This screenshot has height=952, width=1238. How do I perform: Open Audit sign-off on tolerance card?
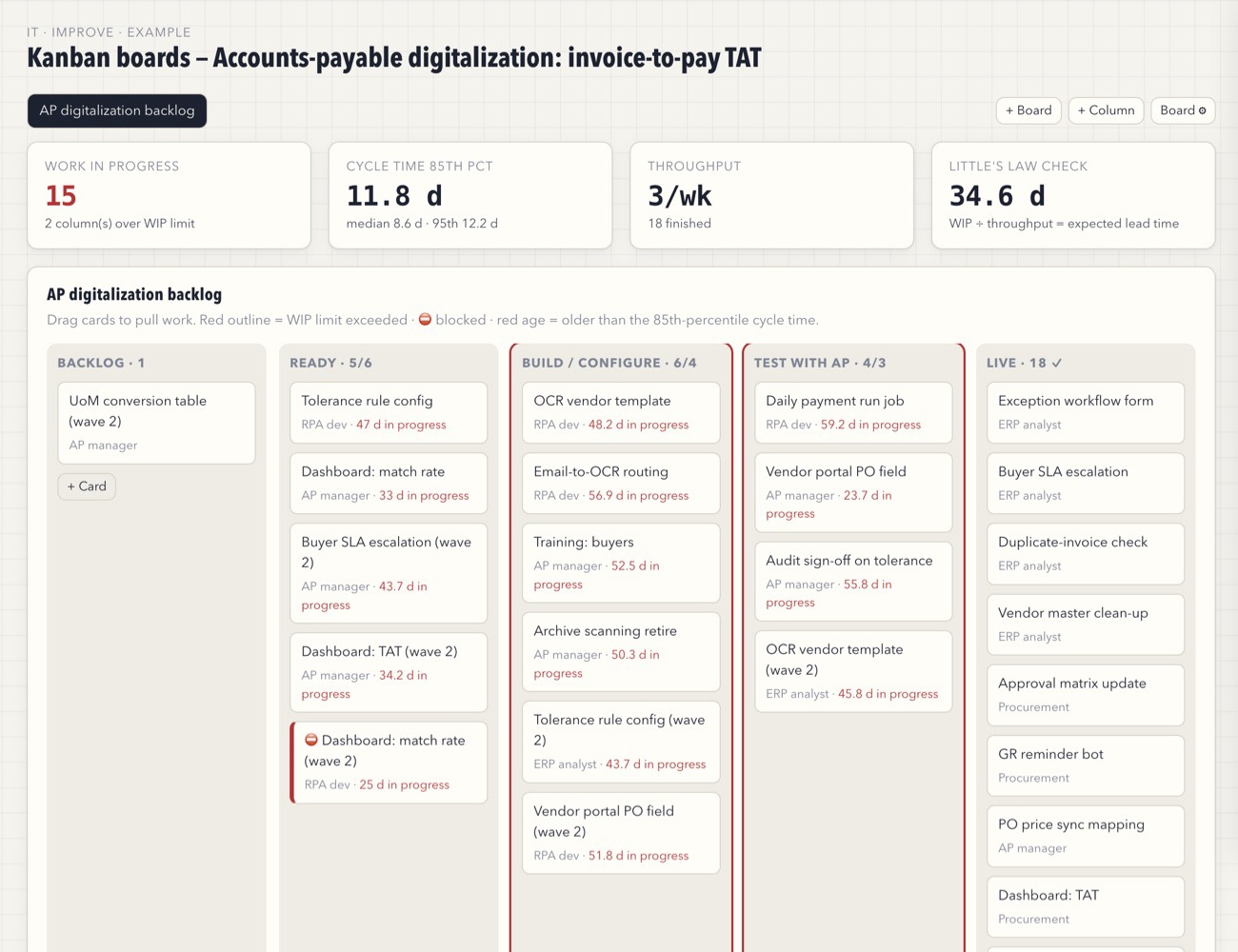[x=853, y=581]
